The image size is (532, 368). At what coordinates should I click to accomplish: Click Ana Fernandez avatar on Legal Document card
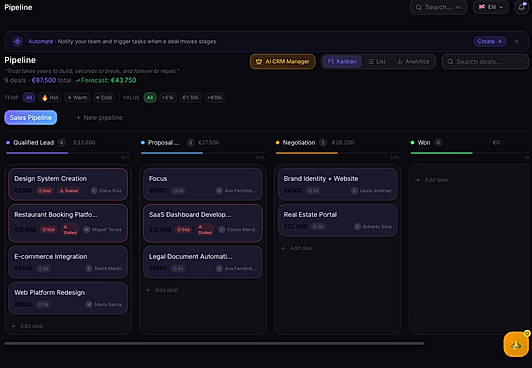coord(219,268)
